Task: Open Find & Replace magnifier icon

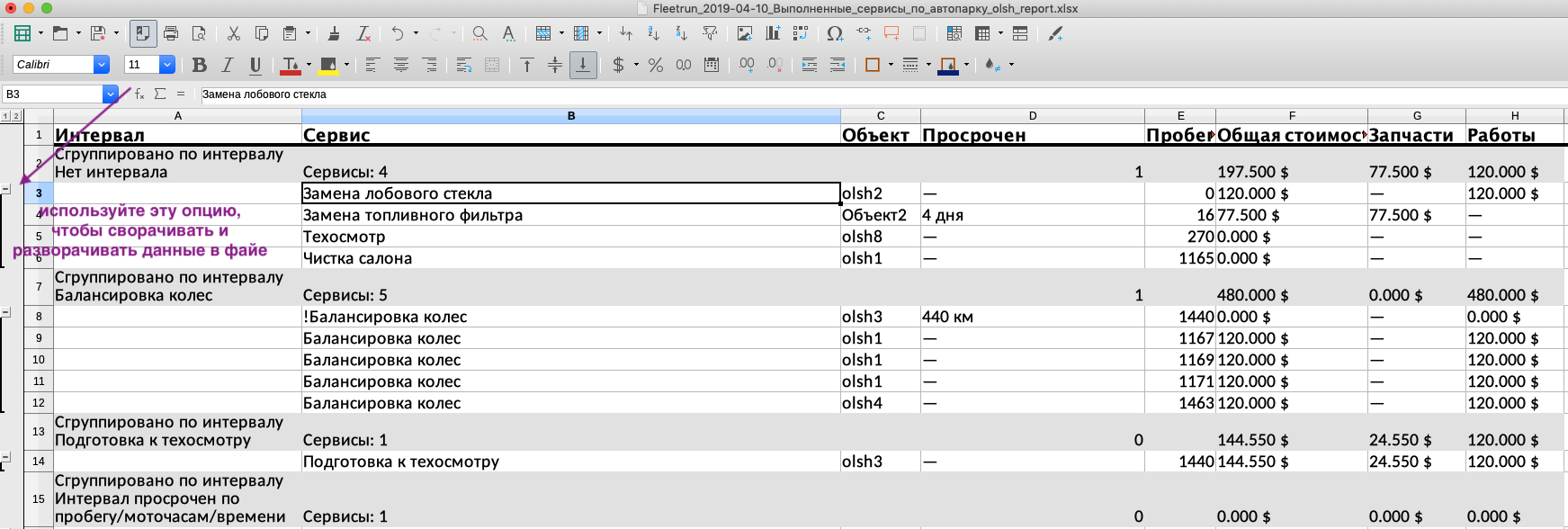Action: (479, 33)
